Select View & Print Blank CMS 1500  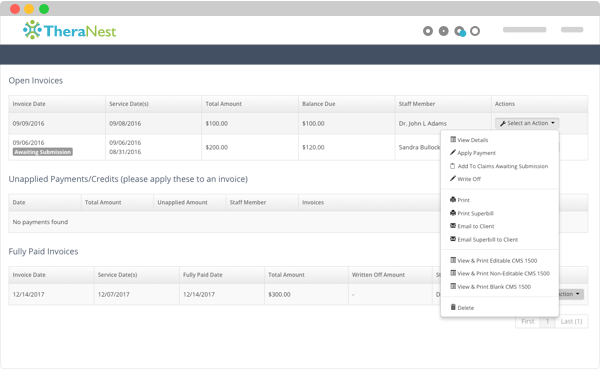pos(491,287)
